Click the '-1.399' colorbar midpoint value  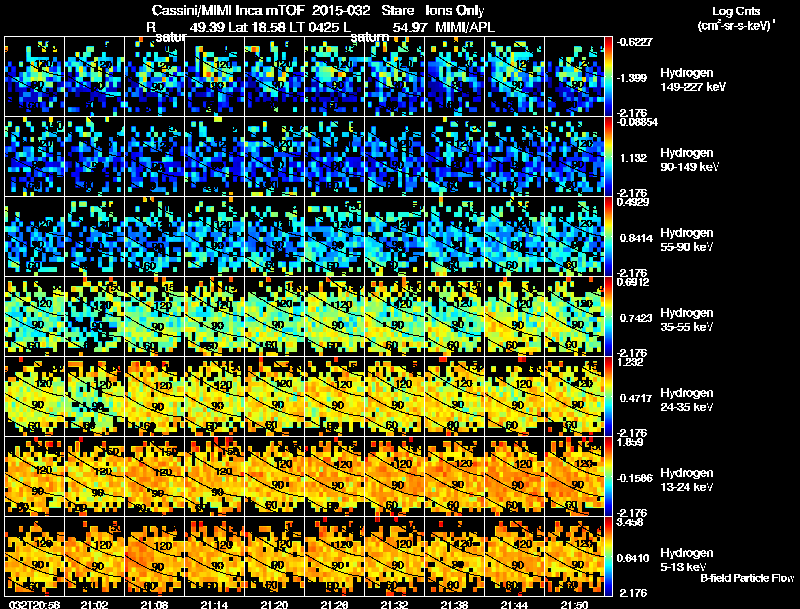632,78
